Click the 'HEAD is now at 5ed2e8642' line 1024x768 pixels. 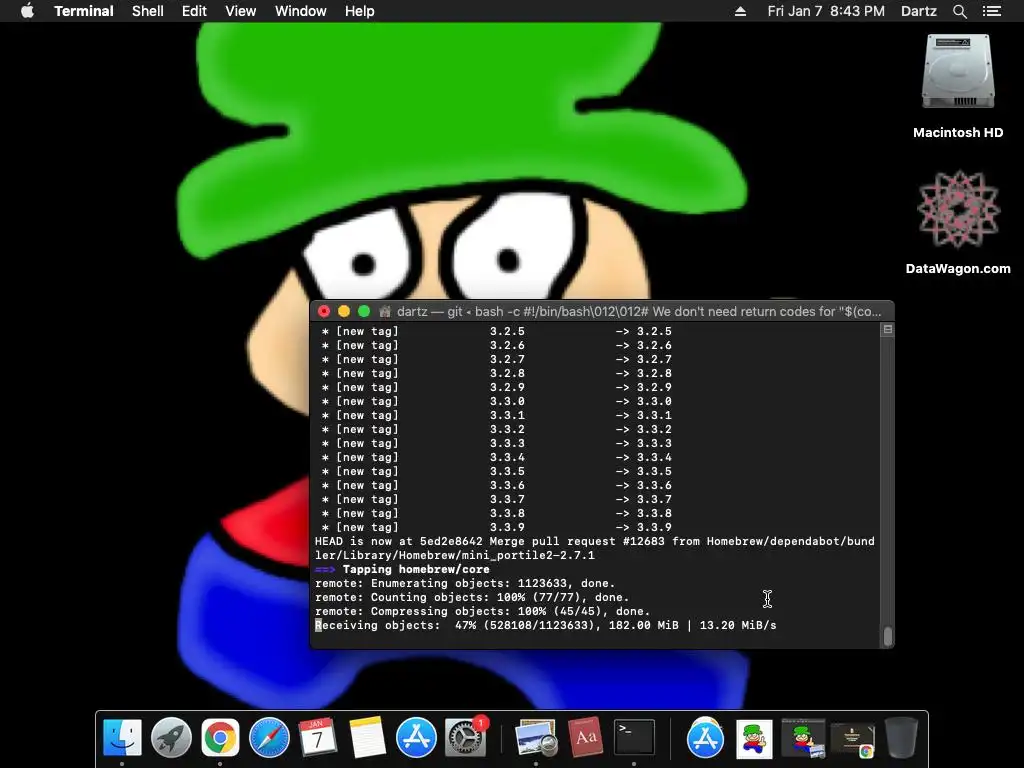594,549
